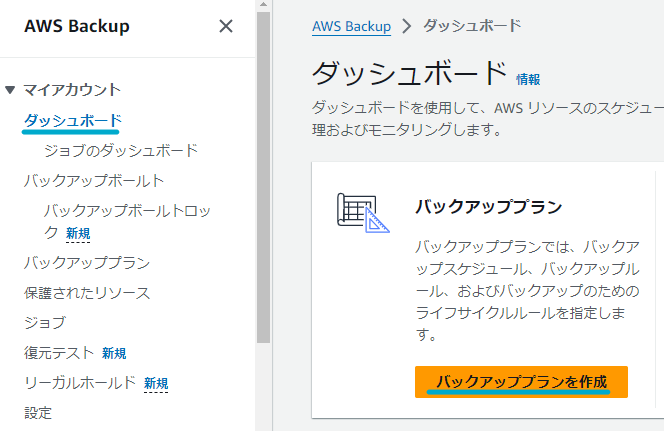664x431 pixels.
Task: Open ジョブのダッシュボード in sidebar
Action: pyautogui.click(x=121, y=150)
